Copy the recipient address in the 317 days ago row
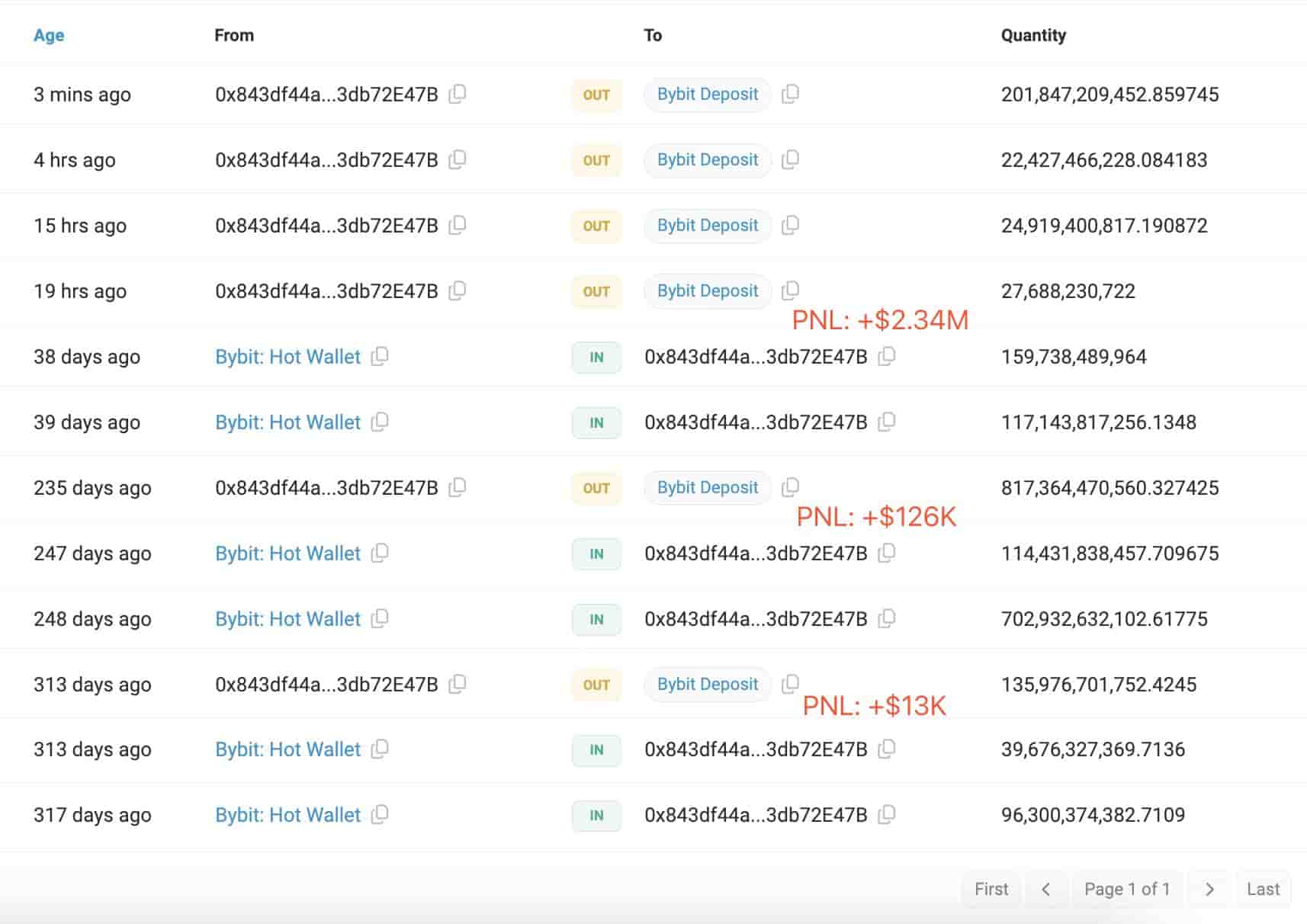The width and height of the screenshot is (1307, 924). pos(888,814)
